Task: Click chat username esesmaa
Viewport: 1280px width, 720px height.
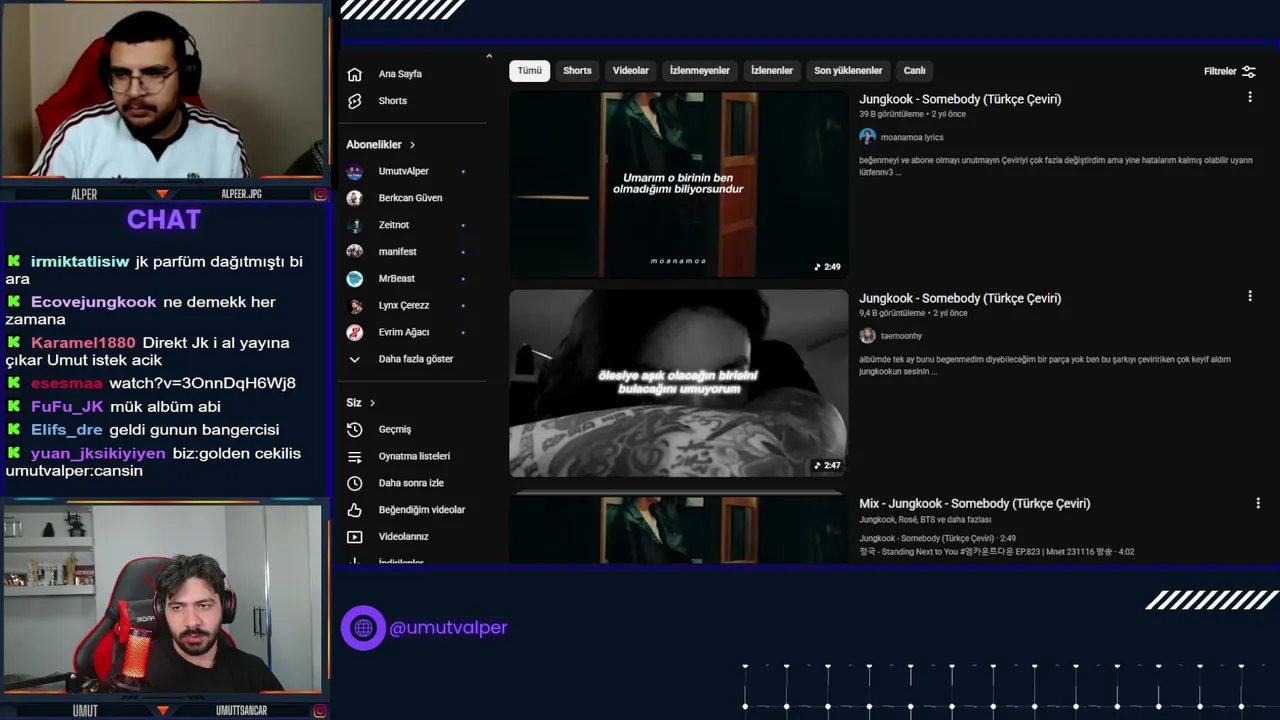Action: pyautogui.click(x=66, y=383)
